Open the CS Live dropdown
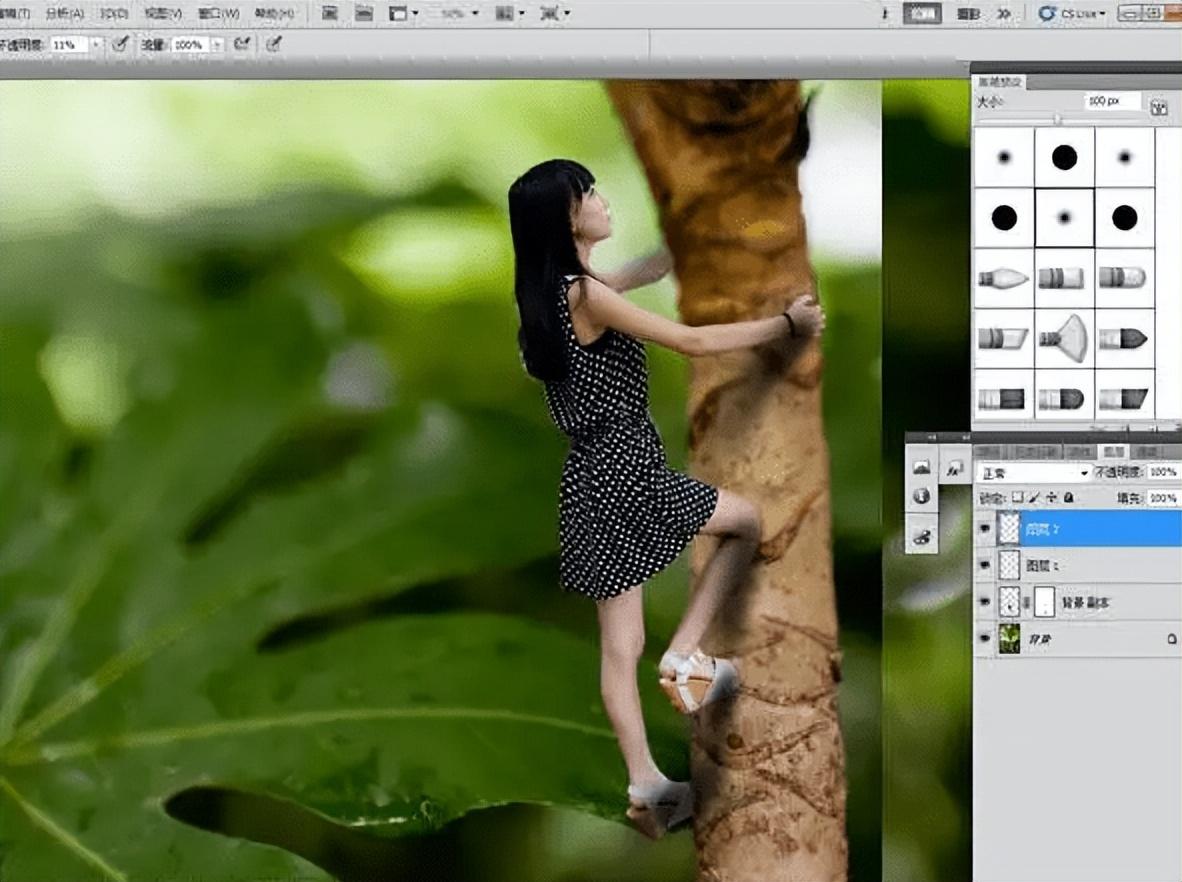 click(1070, 13)
